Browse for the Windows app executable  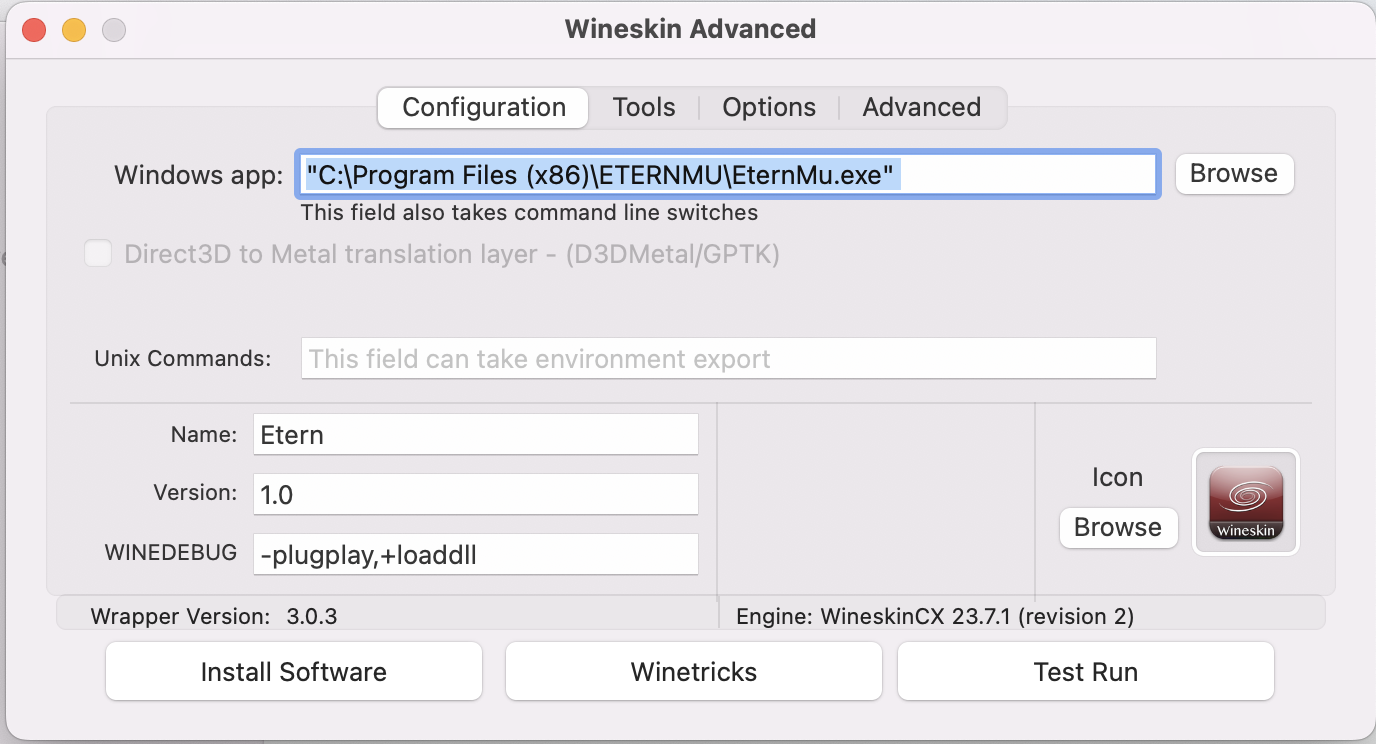tap(1234, 174)
